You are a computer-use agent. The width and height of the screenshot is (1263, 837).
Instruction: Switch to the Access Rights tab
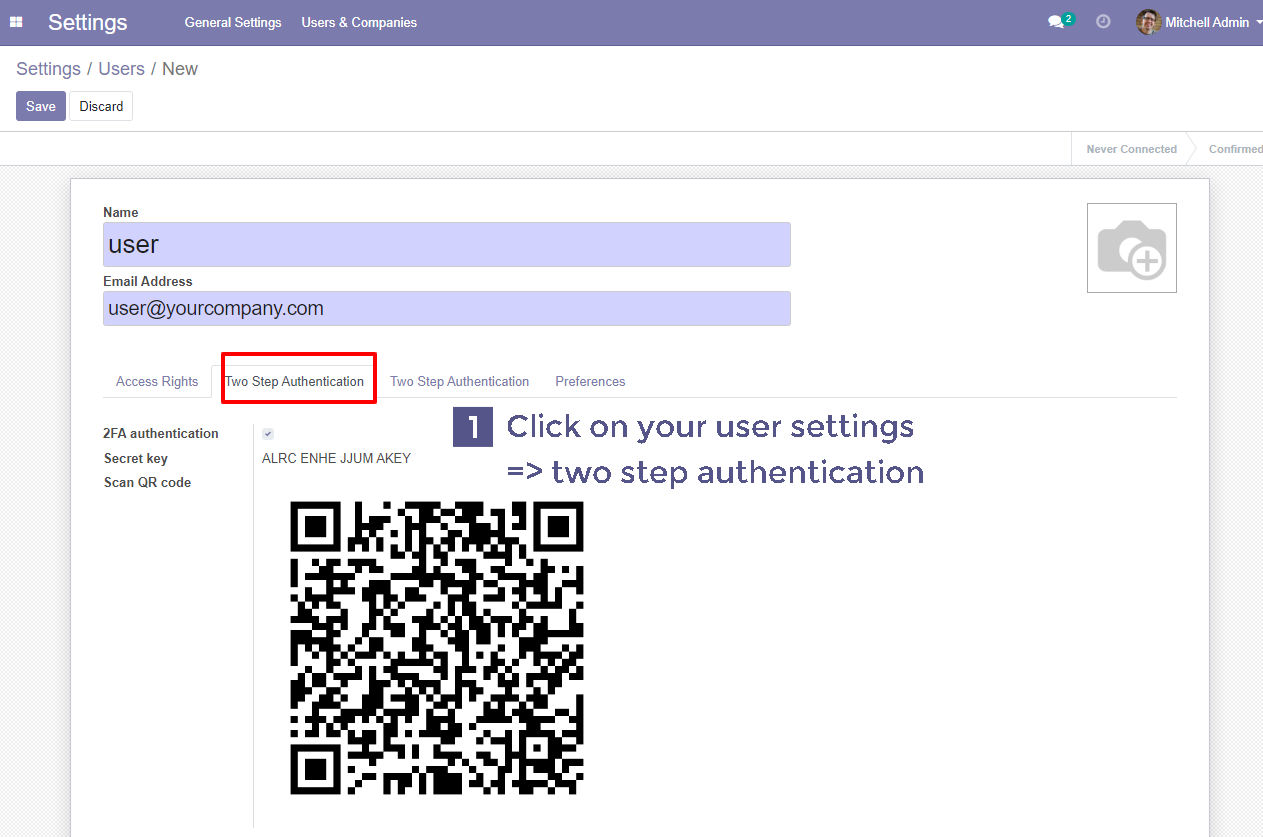(157, 381)
